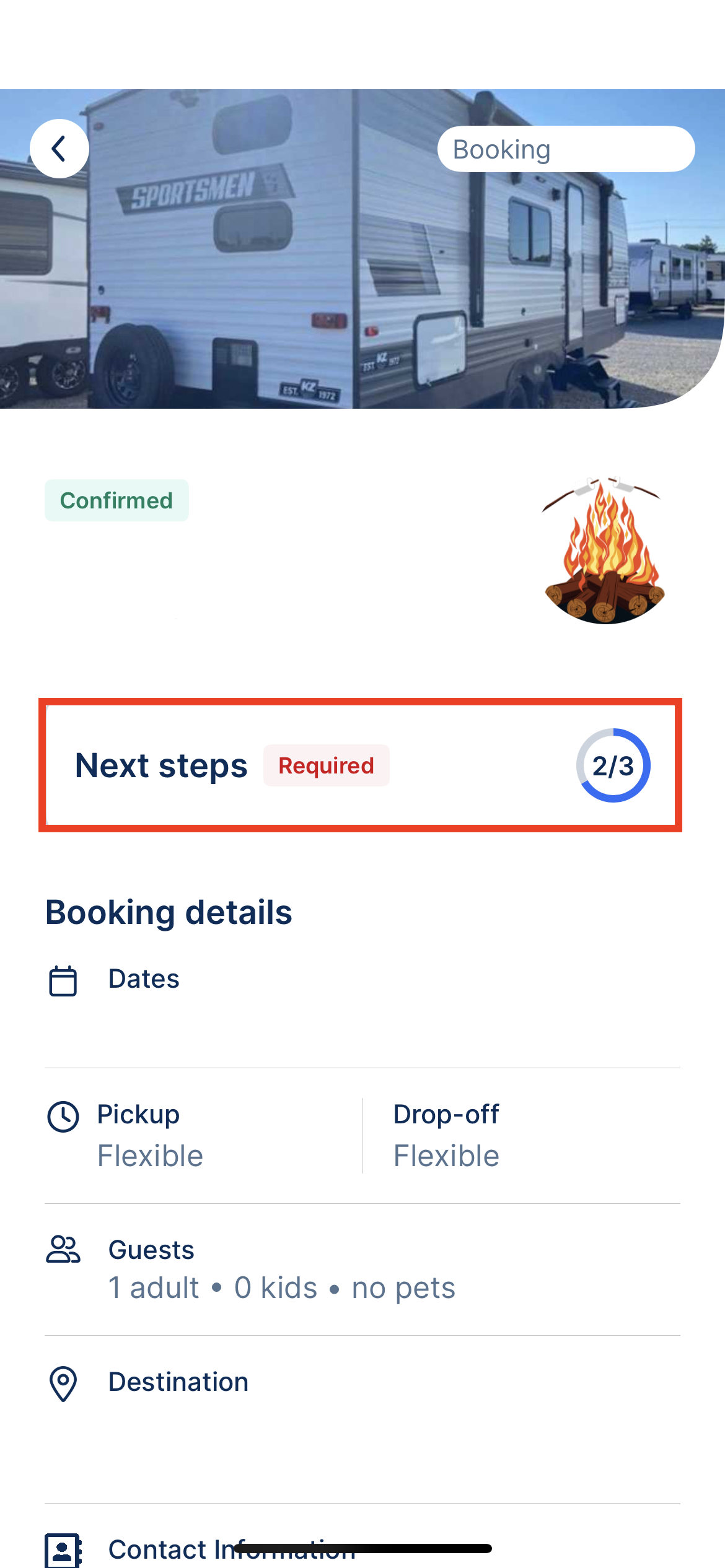Click the Booking title pill

click(566, 149)
